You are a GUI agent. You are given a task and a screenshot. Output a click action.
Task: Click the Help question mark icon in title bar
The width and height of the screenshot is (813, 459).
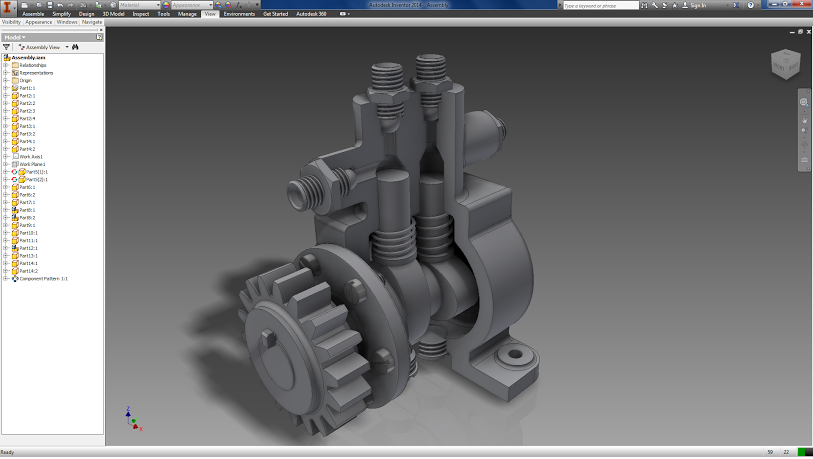point(750,5)
